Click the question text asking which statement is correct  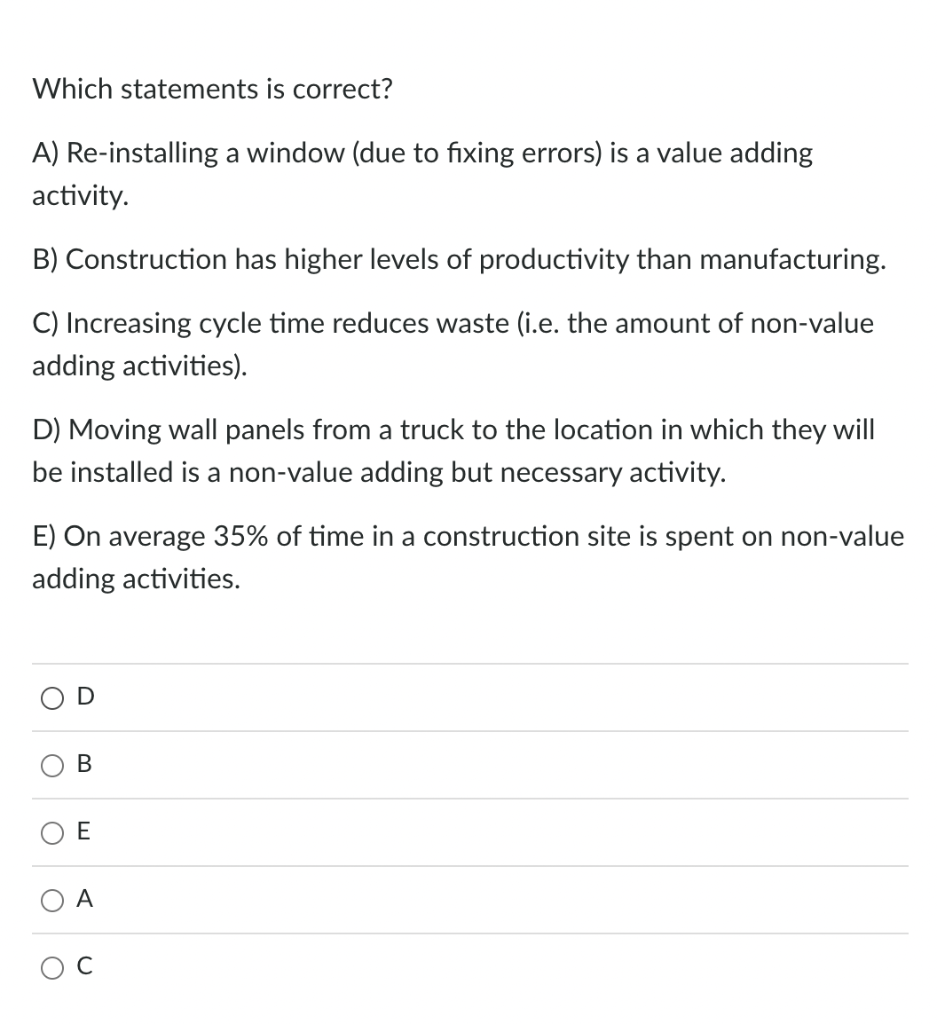[x=212, y=89]
